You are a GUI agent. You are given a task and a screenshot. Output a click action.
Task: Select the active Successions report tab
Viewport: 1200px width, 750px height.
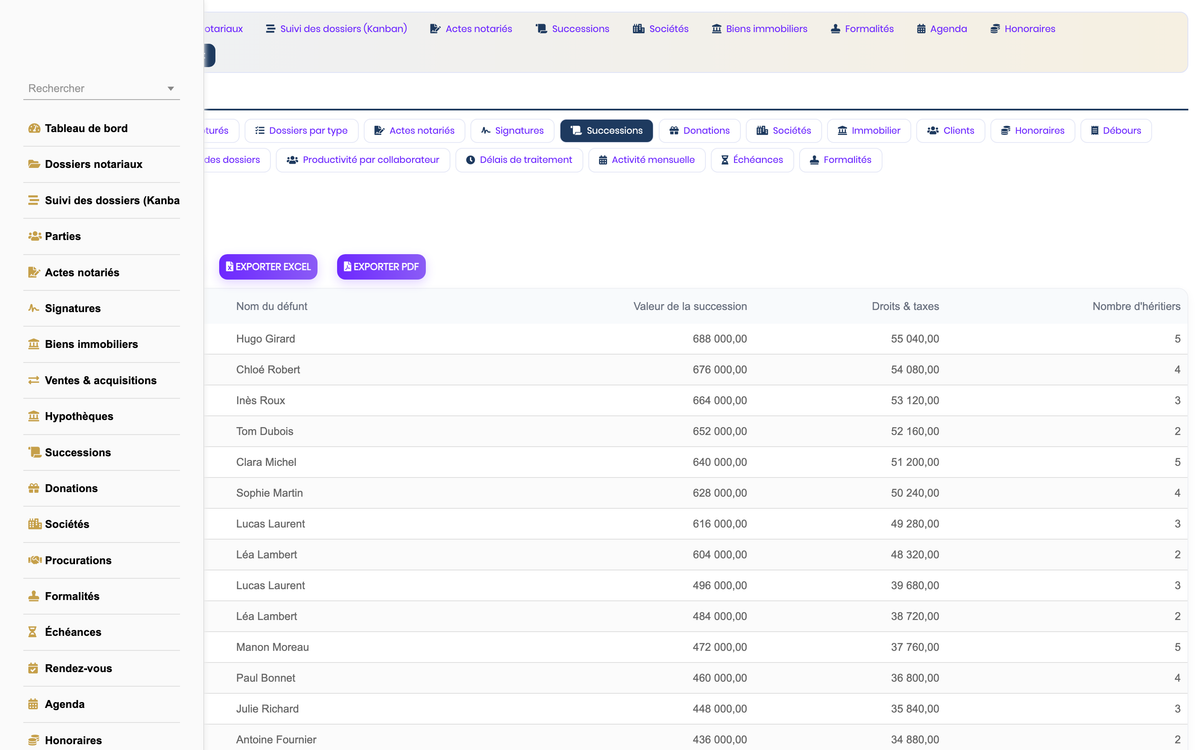coord(606,131)
